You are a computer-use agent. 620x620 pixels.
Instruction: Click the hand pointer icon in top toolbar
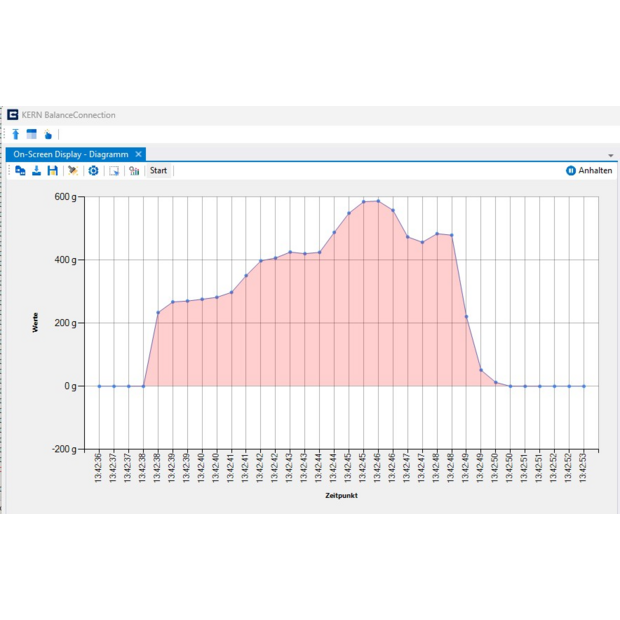(47, 134)
